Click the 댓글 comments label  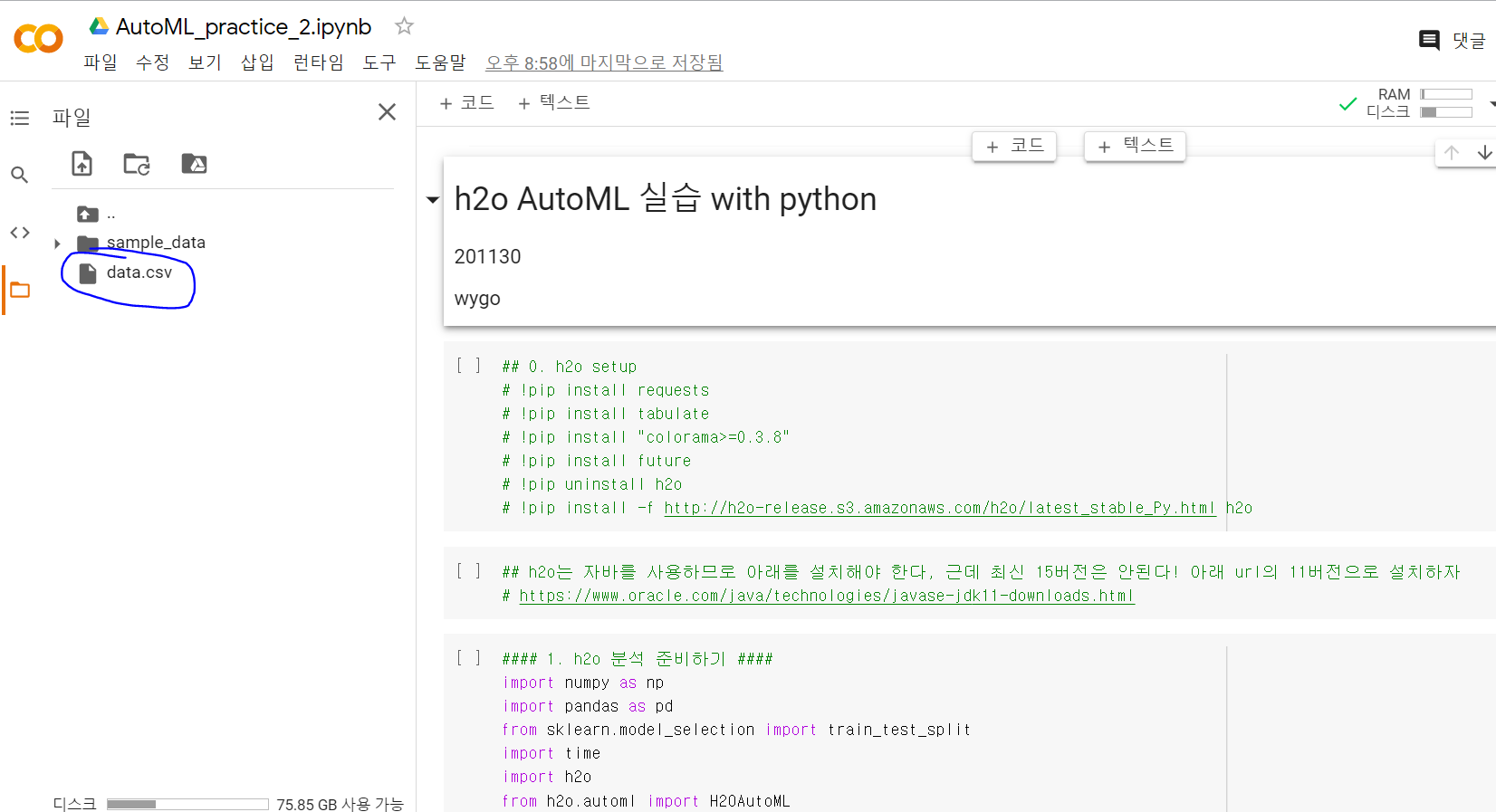[x=1469, y=41]
